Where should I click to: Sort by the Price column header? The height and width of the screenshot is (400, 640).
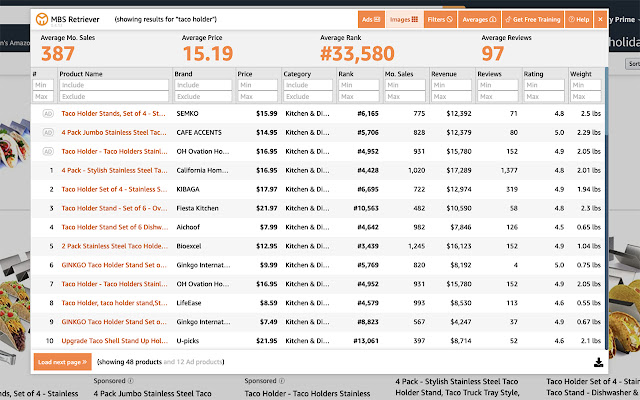pos(245,74)
